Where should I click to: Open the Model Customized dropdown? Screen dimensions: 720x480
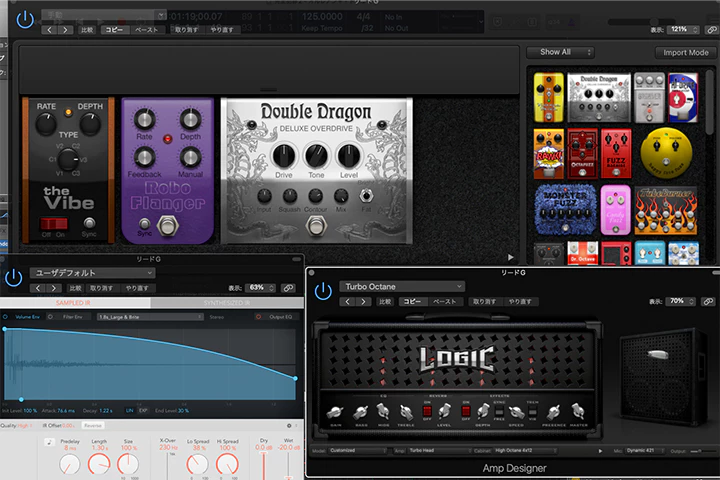point(358,451)
